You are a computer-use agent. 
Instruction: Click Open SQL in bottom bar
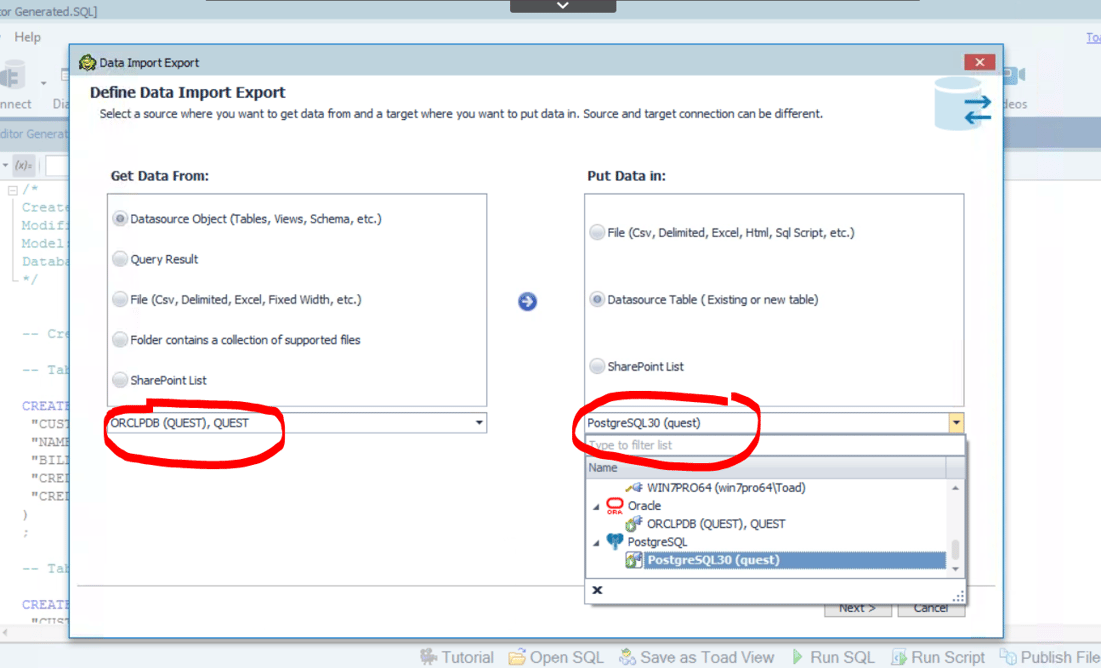coord(556,657)
